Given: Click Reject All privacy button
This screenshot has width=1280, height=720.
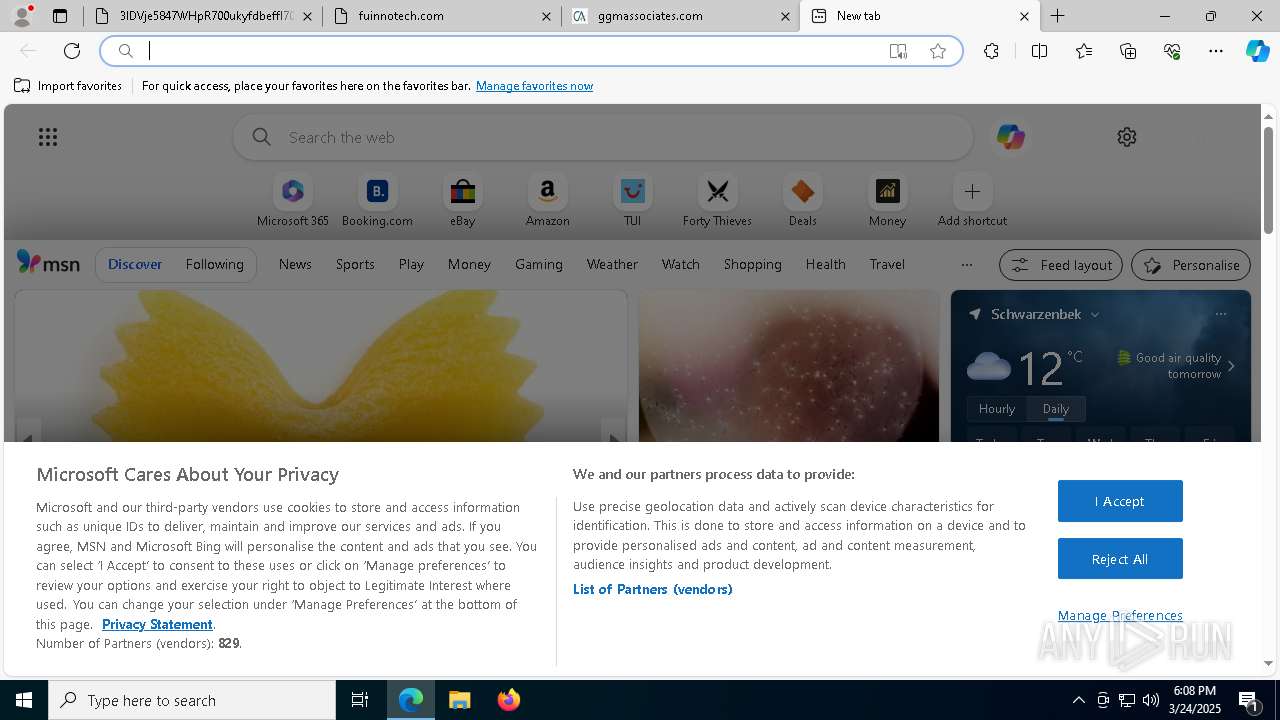Looking at the screenshot, I should click(1120, 559).
